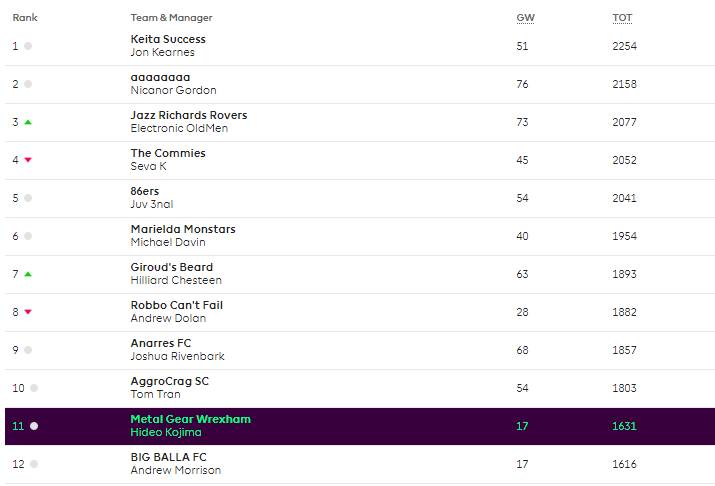Open Marielda Monstars team link
The width and height of the screenshot is (715, 486).
pos(183,229)
